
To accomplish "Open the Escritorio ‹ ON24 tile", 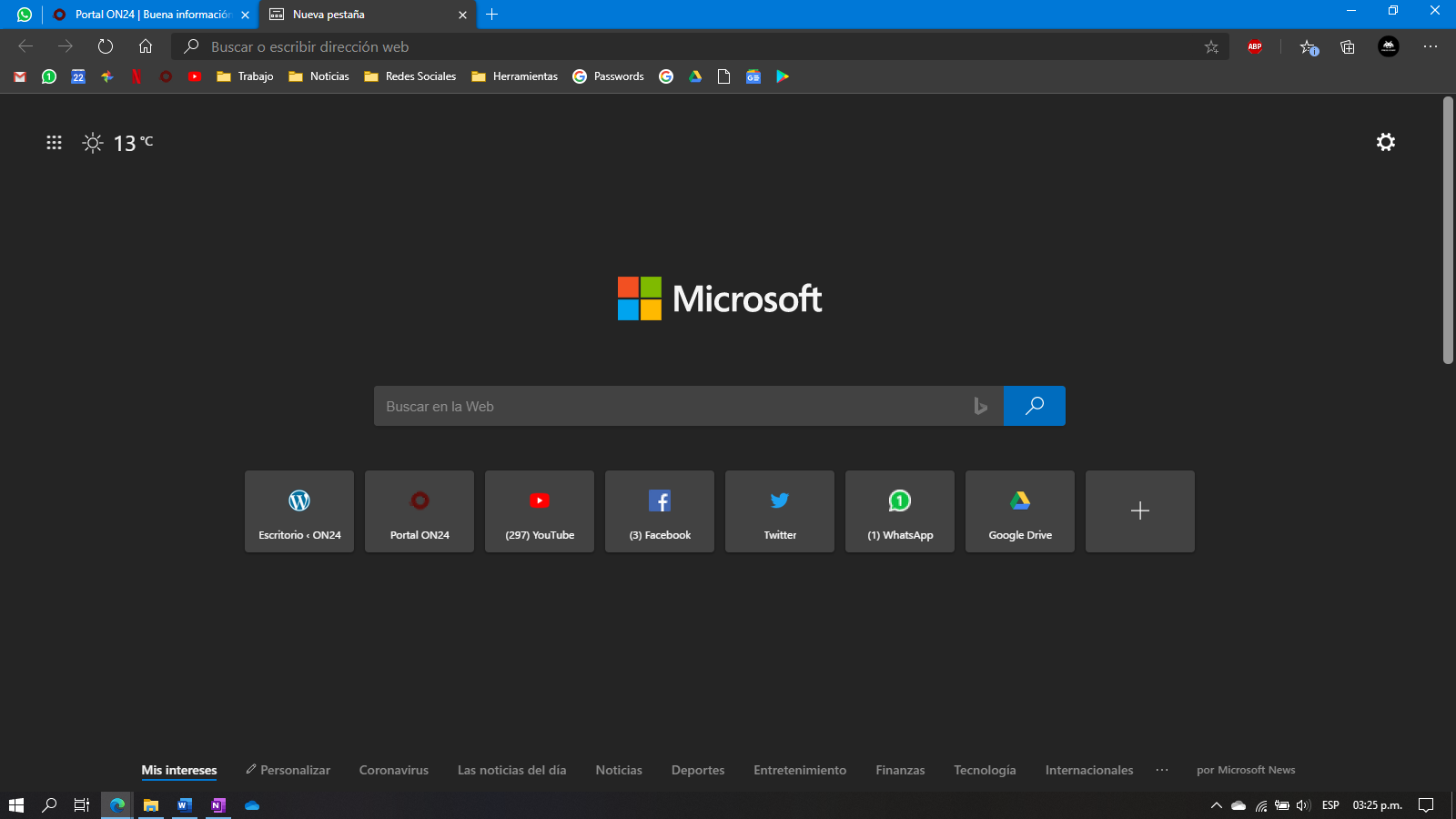I will 299,511.
